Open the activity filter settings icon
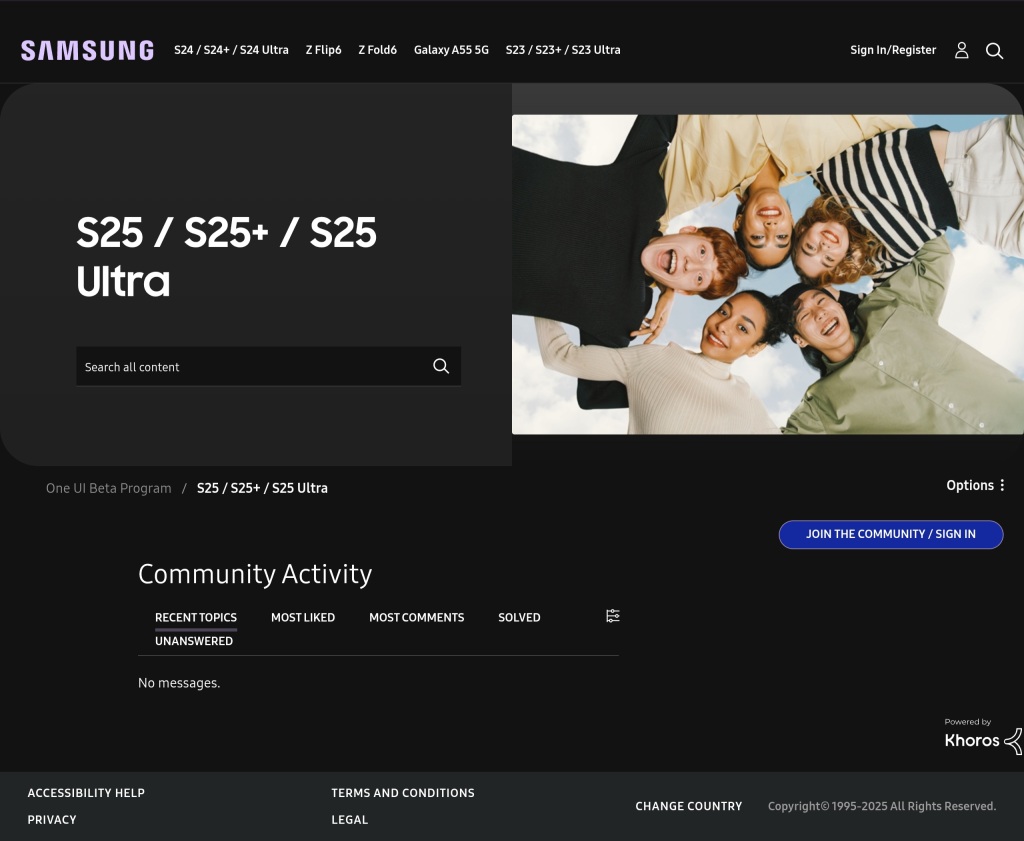This screenshot has width=1024, height=841. click(x=613, y=616)
